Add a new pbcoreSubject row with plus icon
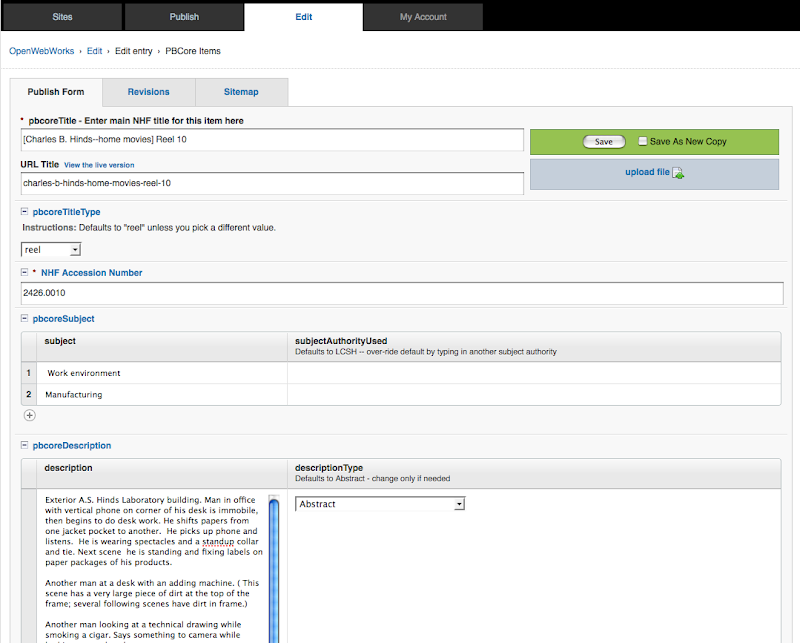 pyautogui.click(x=30, y=415)
